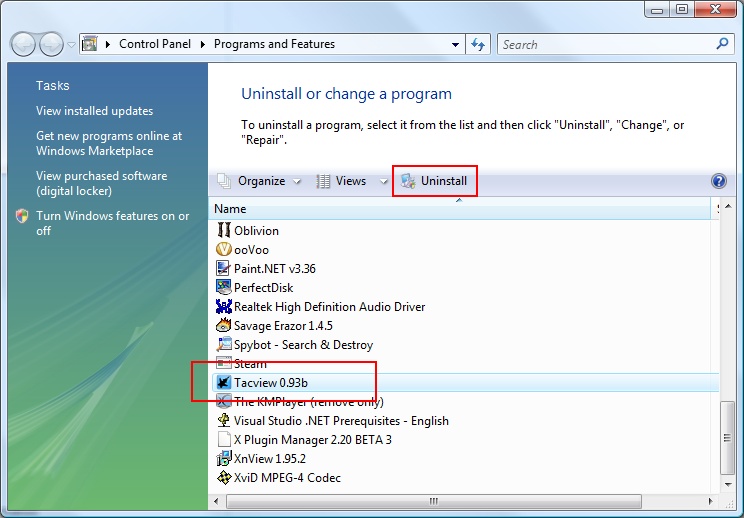Screen dimensions: 744x518
Task: Select the Oblivion entry text
Action: 256,231
